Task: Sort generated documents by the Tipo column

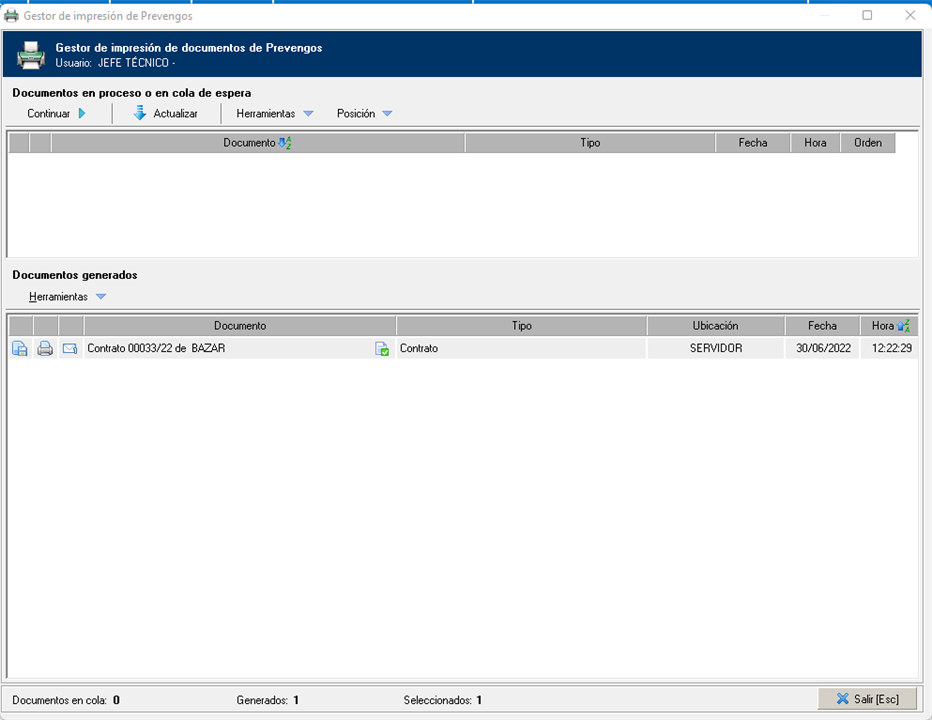Action: 521,326
